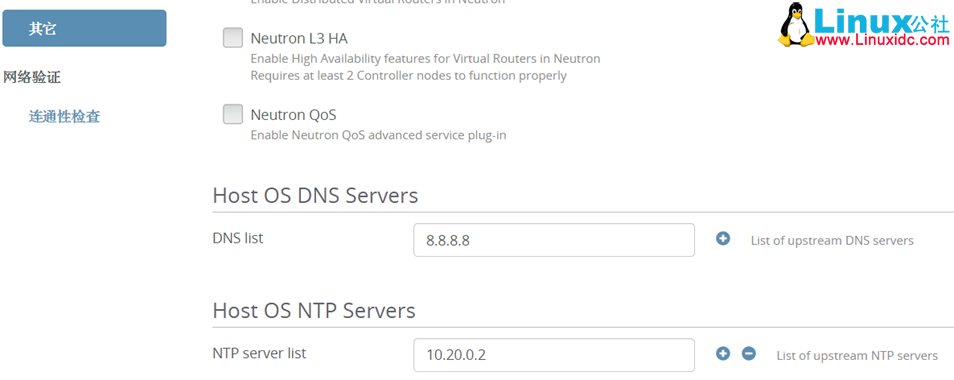
Task: Select the 其它 sidebar tab
Action: coord(84,28)
